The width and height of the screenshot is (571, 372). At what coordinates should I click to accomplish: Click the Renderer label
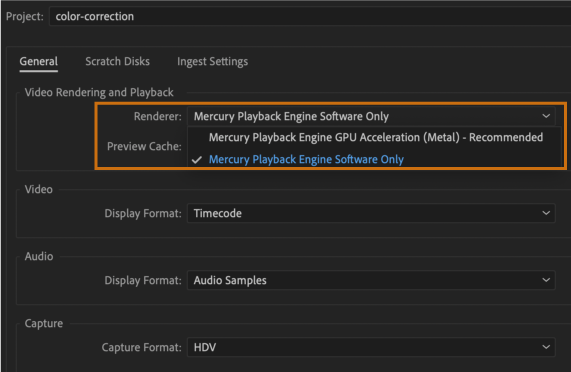coord(158,116)
